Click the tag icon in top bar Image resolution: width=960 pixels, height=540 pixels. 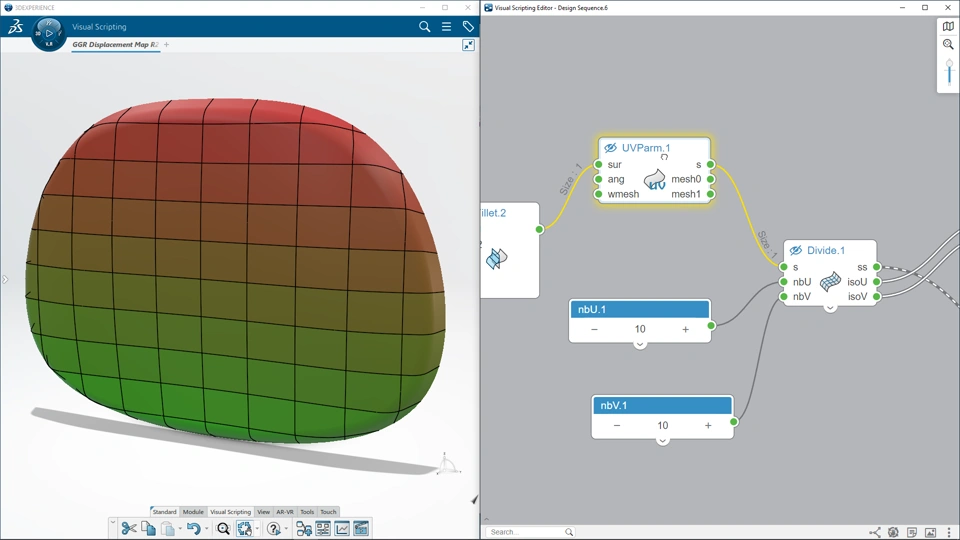(468, 26)
